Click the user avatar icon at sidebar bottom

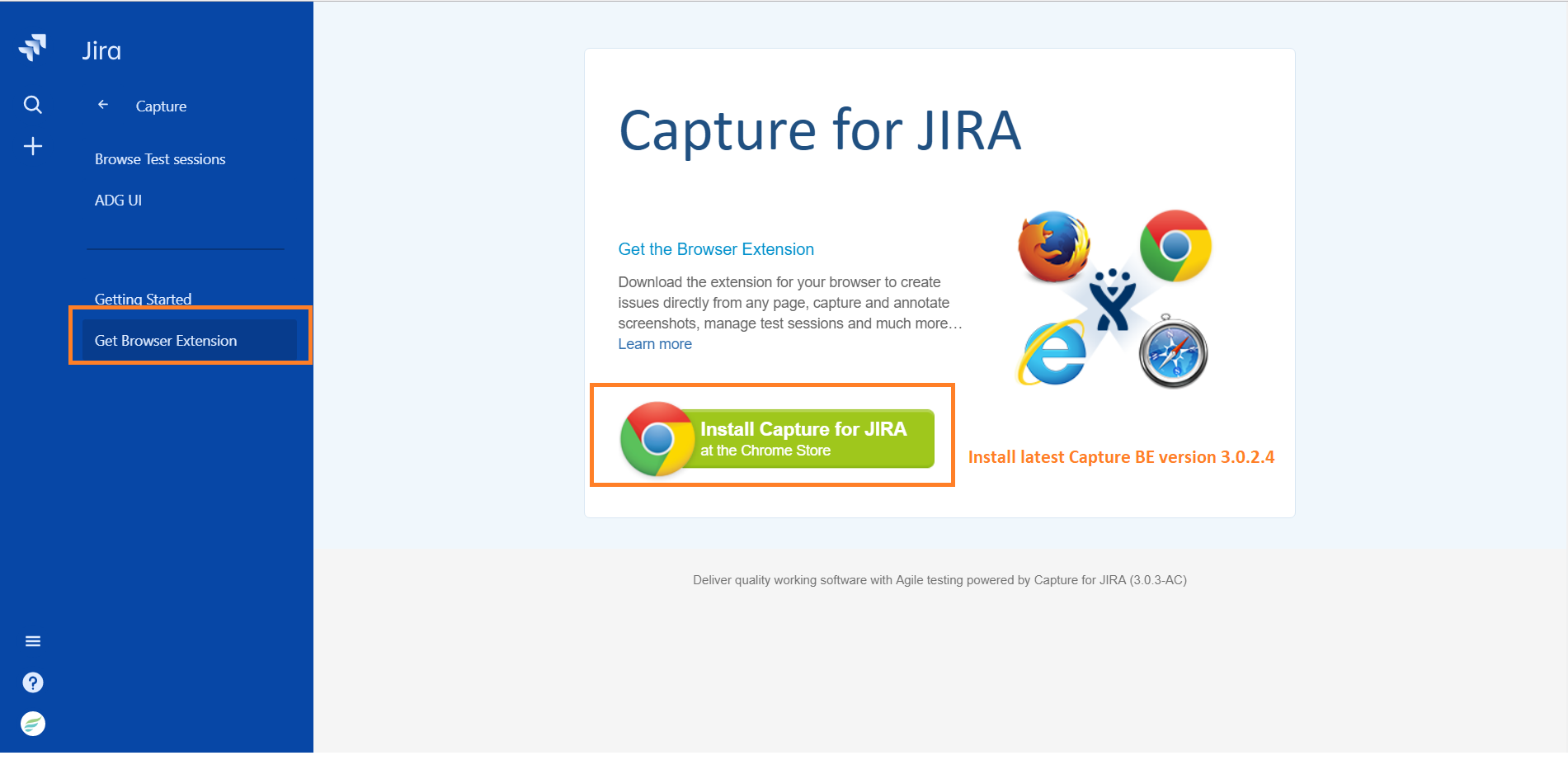33,724
